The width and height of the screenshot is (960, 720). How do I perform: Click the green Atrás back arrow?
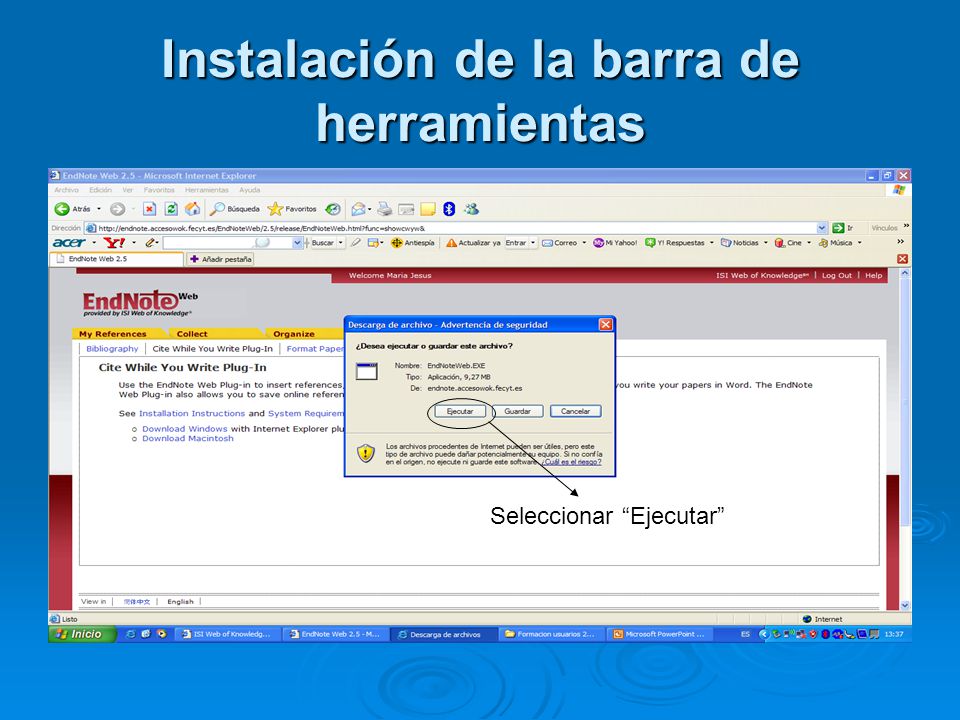tap(62, 209)
